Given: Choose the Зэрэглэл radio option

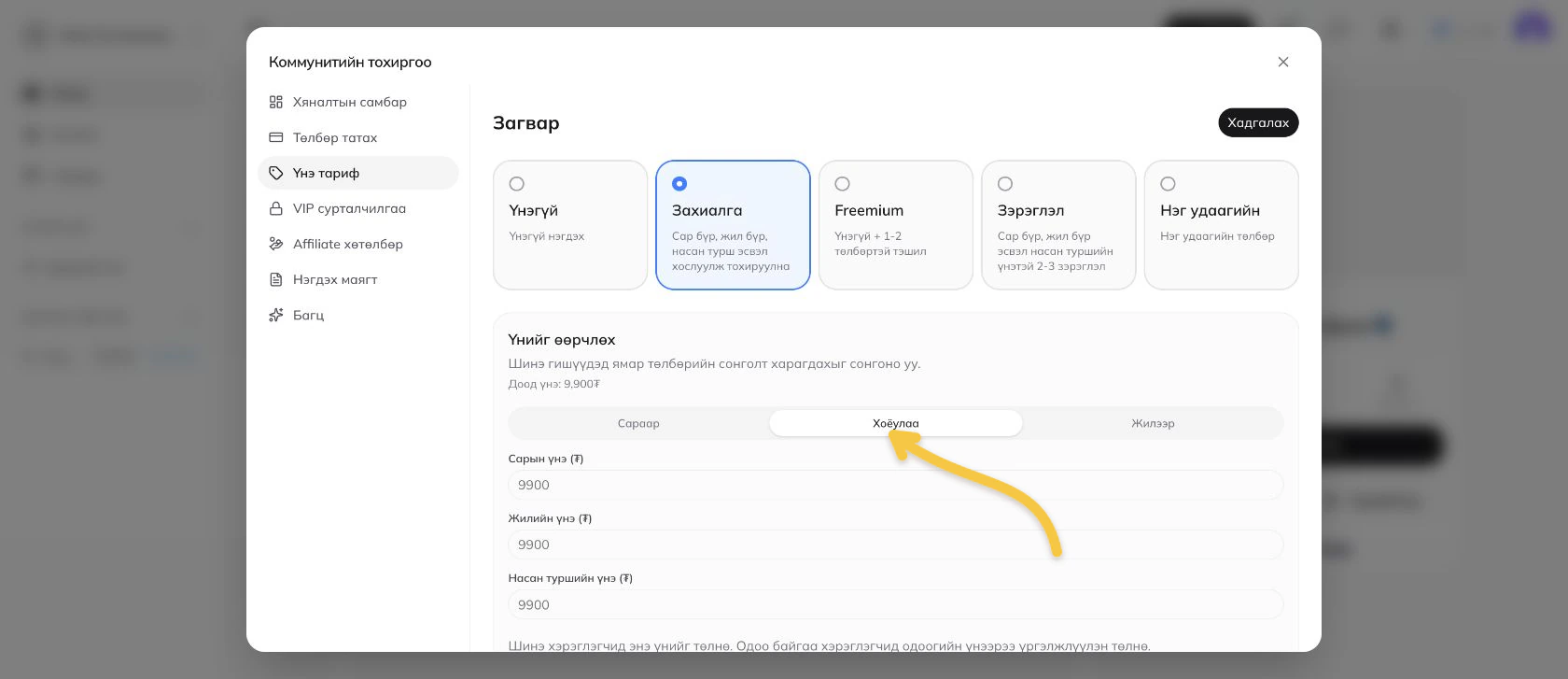Looking at the screenshot, I should coord(1005,184).
